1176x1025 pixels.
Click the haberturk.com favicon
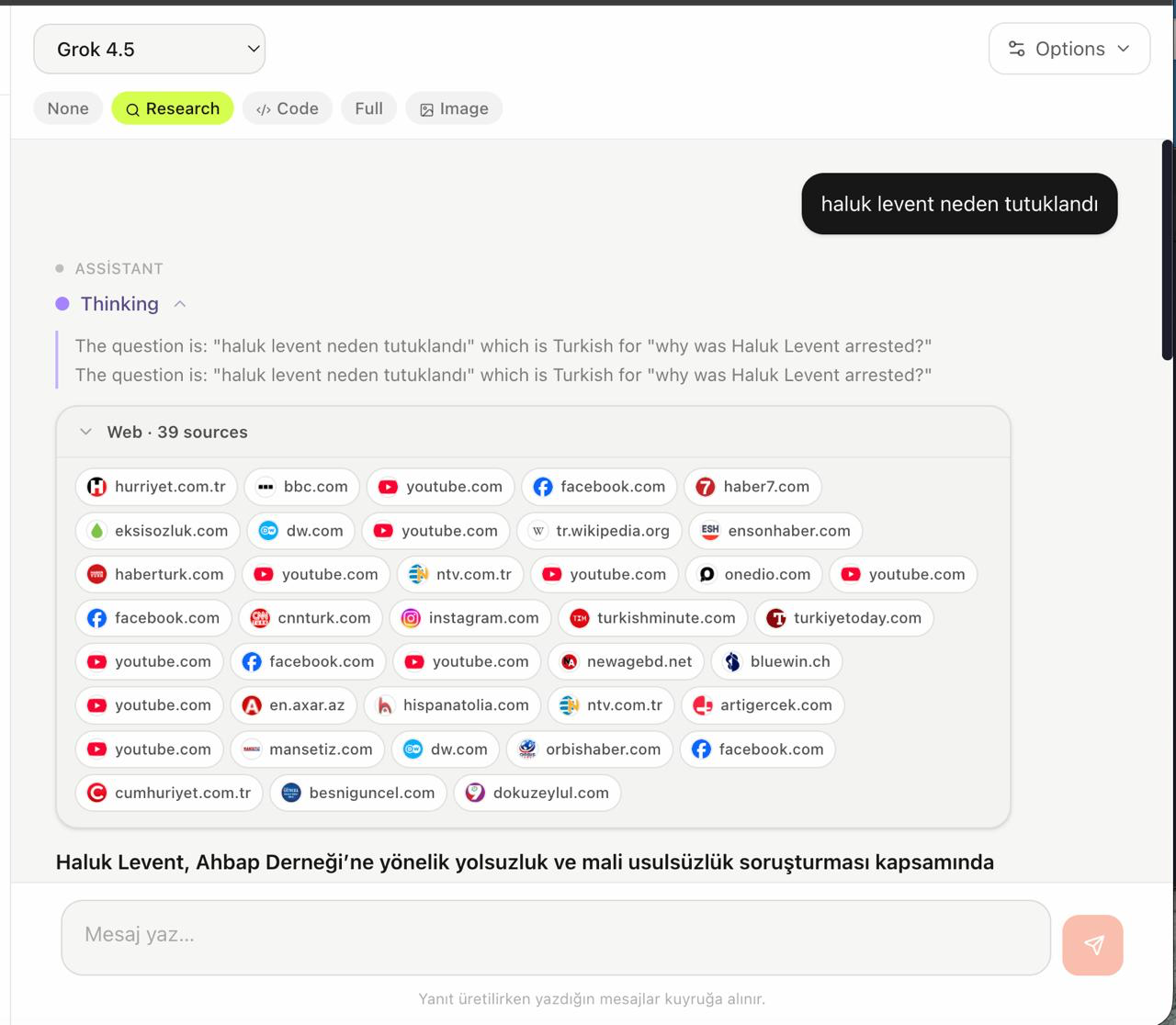[x=96, y=574]
